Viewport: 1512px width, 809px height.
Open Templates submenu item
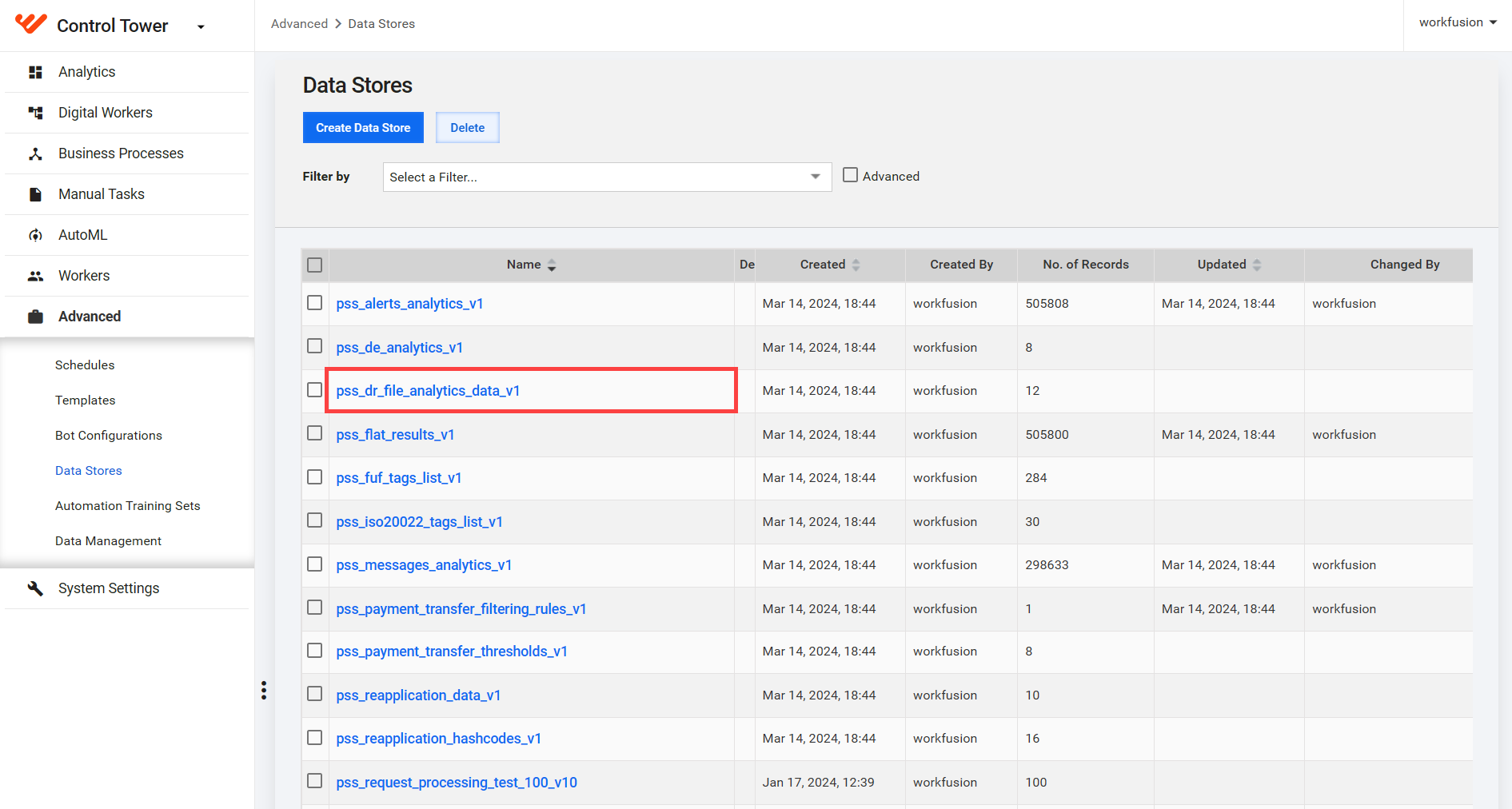tap(86, 401)
